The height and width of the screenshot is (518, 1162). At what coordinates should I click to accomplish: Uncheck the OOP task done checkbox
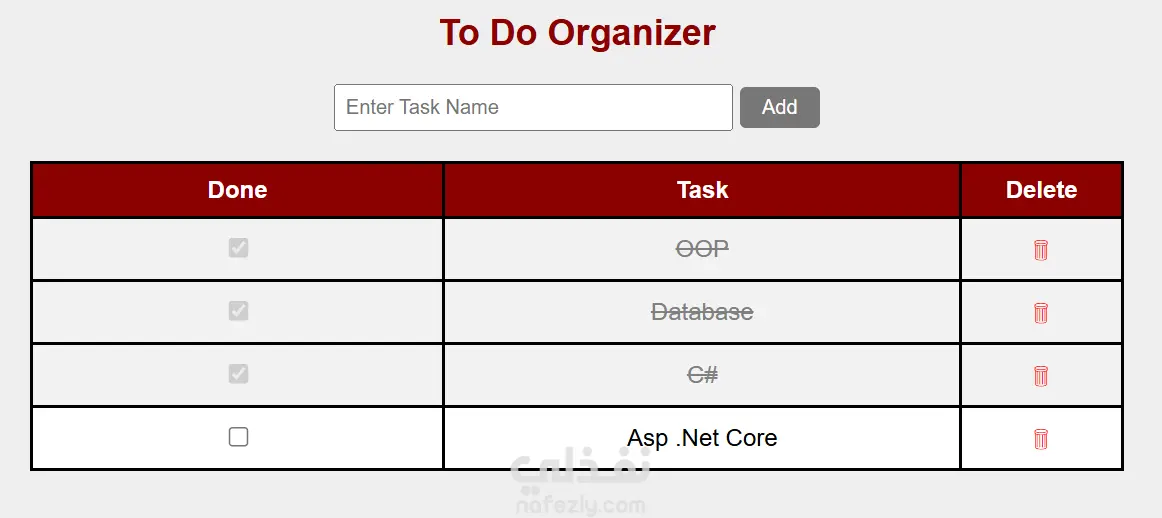(x=238, y=248)
